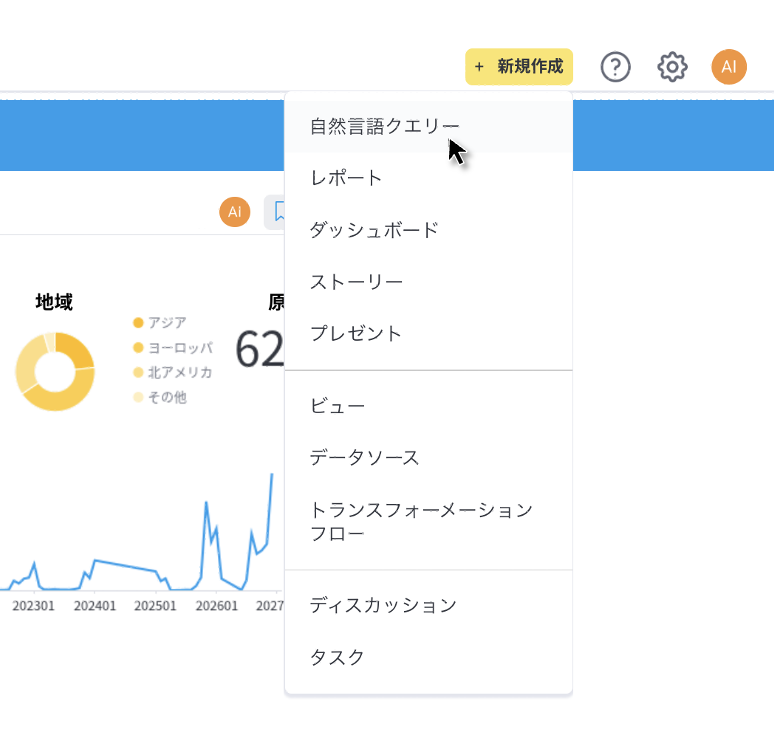
Task: Pick the プレゼント menu entry
Action: (x=355, y=334)
